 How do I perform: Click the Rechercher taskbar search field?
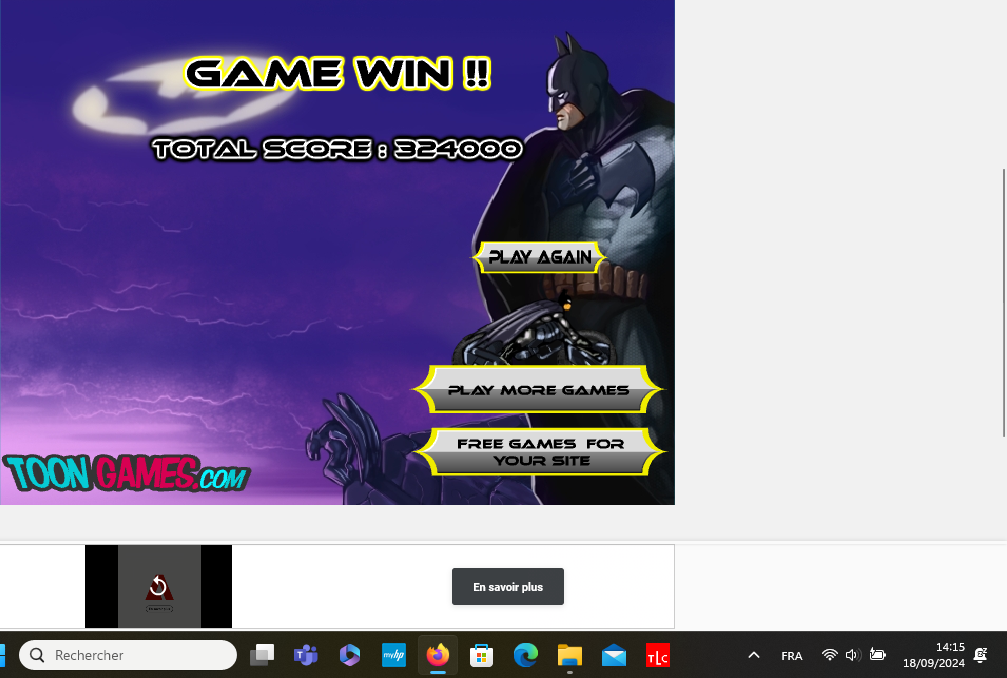click(128, 655)
